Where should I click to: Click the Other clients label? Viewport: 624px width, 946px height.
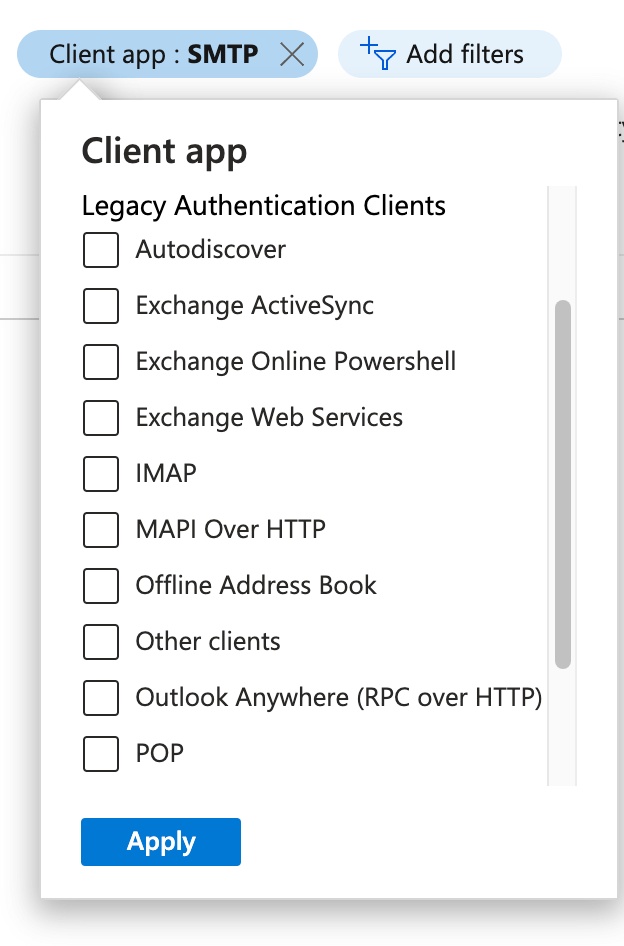pos(208,641)
